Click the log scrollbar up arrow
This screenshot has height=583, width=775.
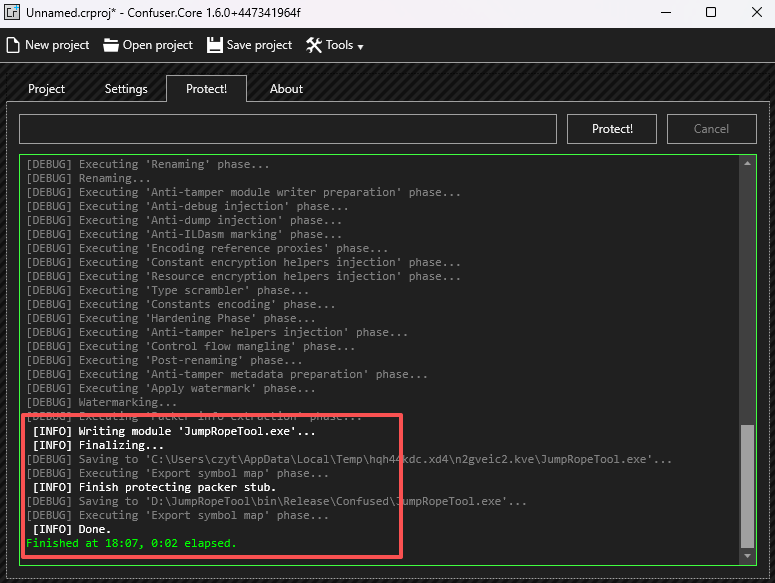coord(747,162)
